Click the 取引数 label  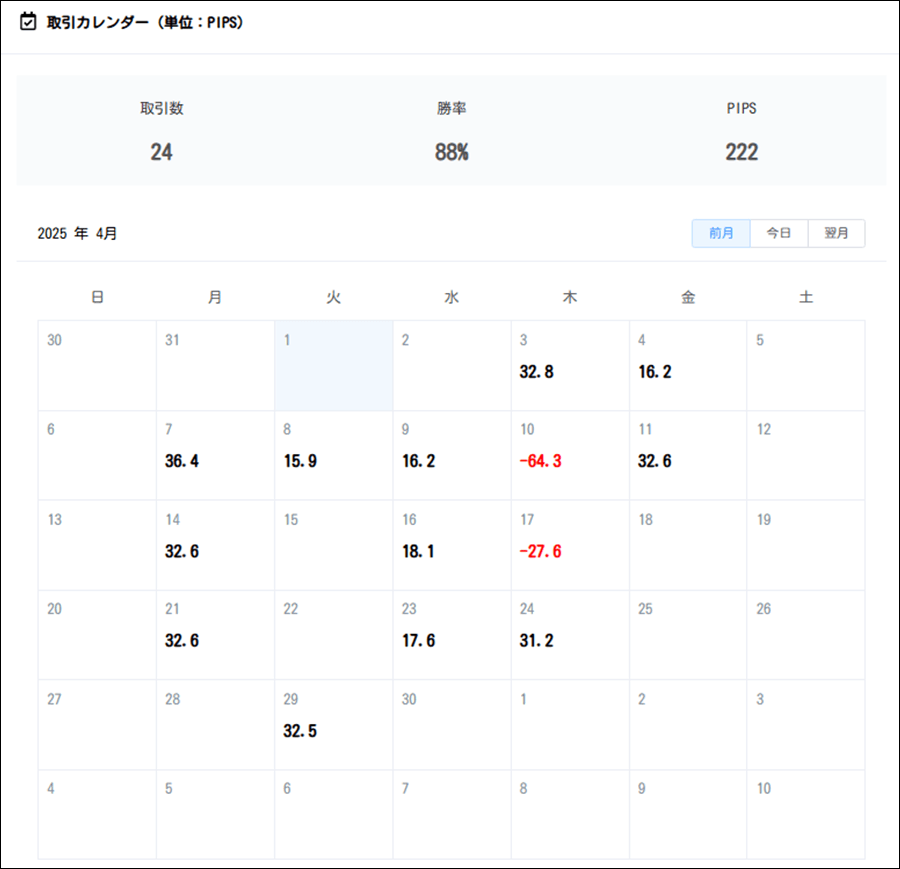pos(162,108)
